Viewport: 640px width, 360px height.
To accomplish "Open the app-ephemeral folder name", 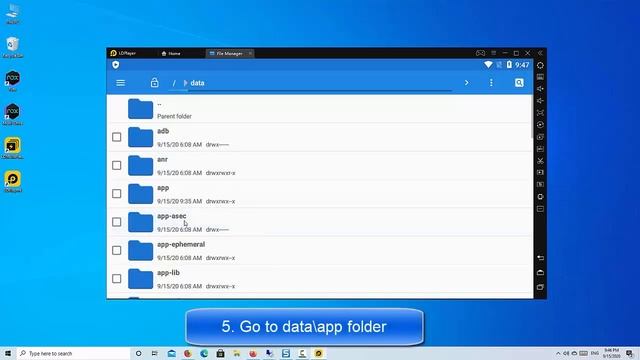I will click(181, 244).
